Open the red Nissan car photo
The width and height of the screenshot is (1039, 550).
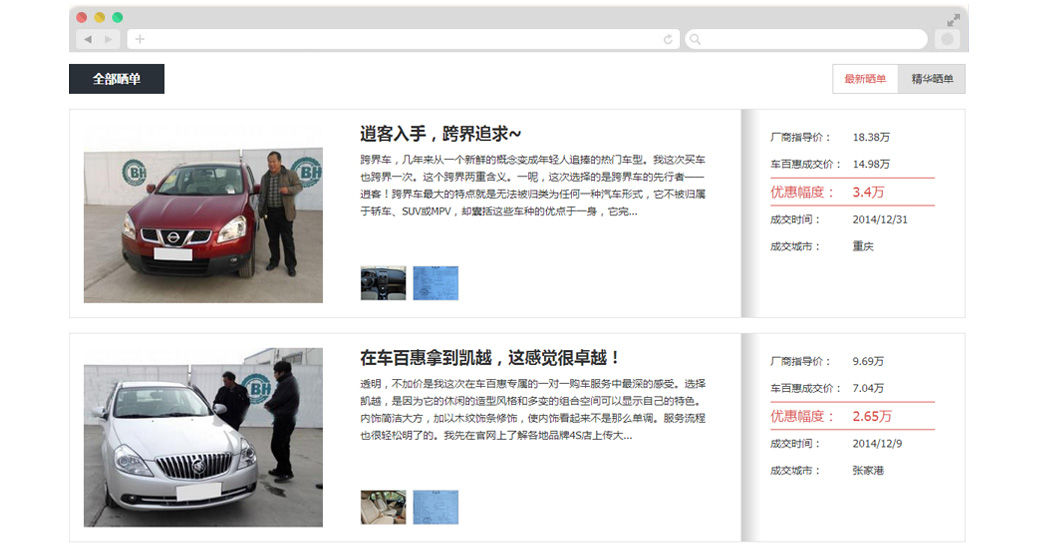[x=203, y=214]
